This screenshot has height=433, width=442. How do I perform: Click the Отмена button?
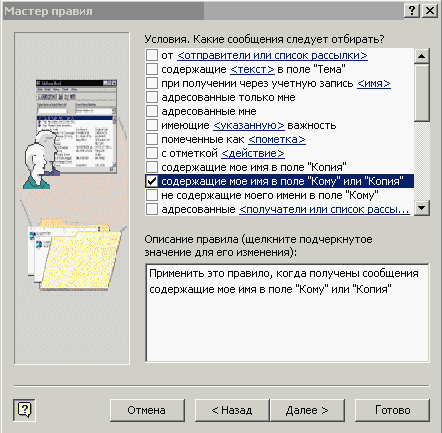tap(147, 410)
